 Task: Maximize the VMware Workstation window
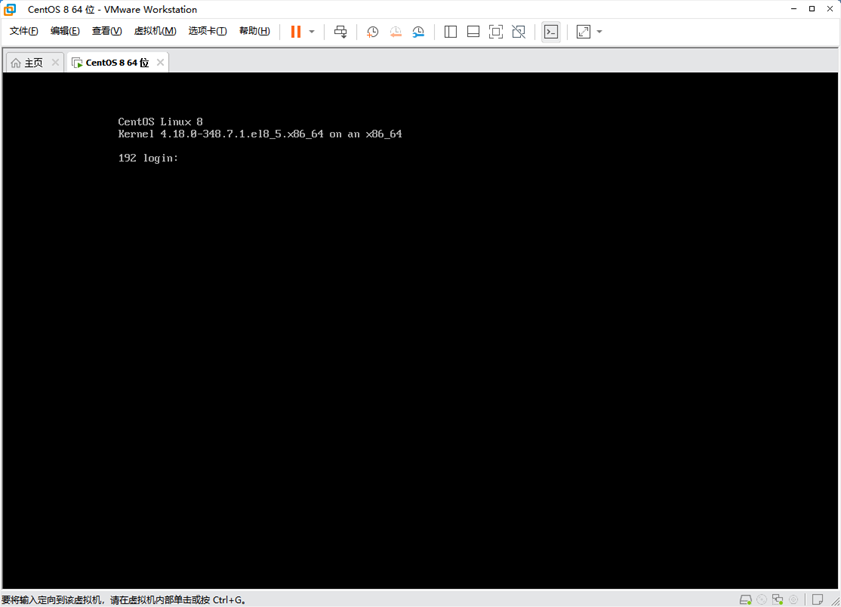click(812, 9)
